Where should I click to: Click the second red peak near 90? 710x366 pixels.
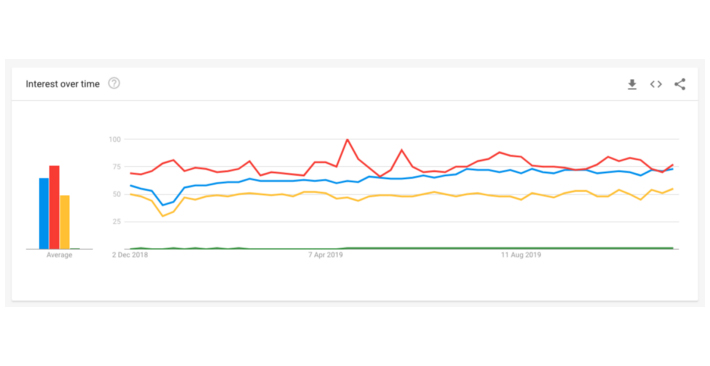[x=401, y=150]
